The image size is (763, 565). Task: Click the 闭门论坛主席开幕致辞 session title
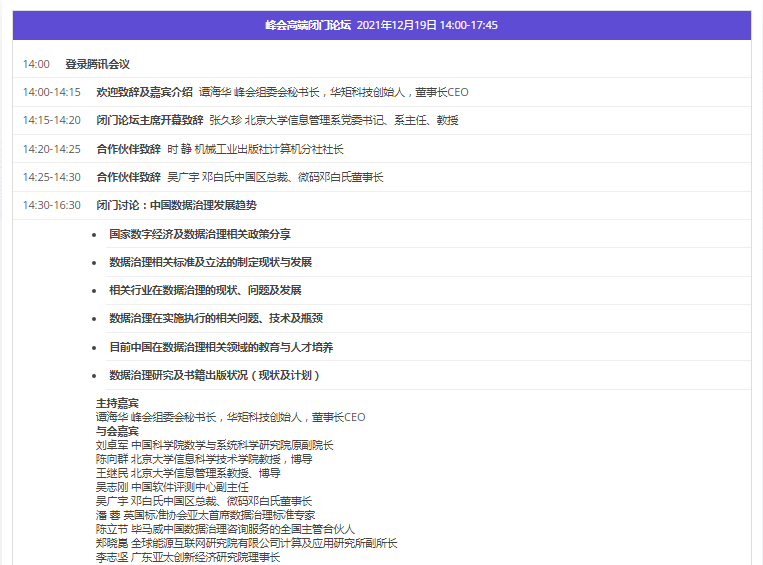[149, 120]
